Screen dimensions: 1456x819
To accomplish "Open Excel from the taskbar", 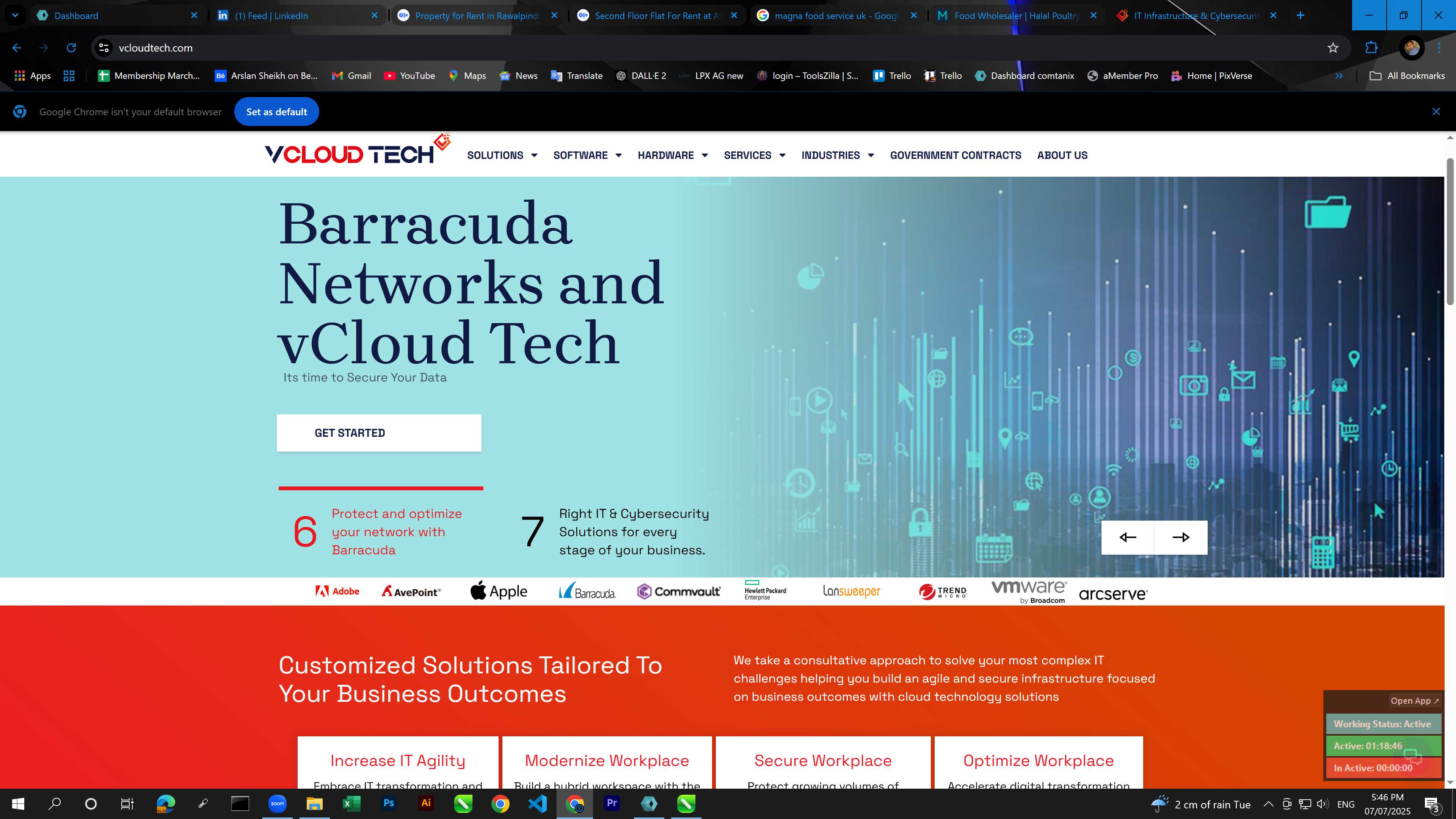I will (351, 804).
